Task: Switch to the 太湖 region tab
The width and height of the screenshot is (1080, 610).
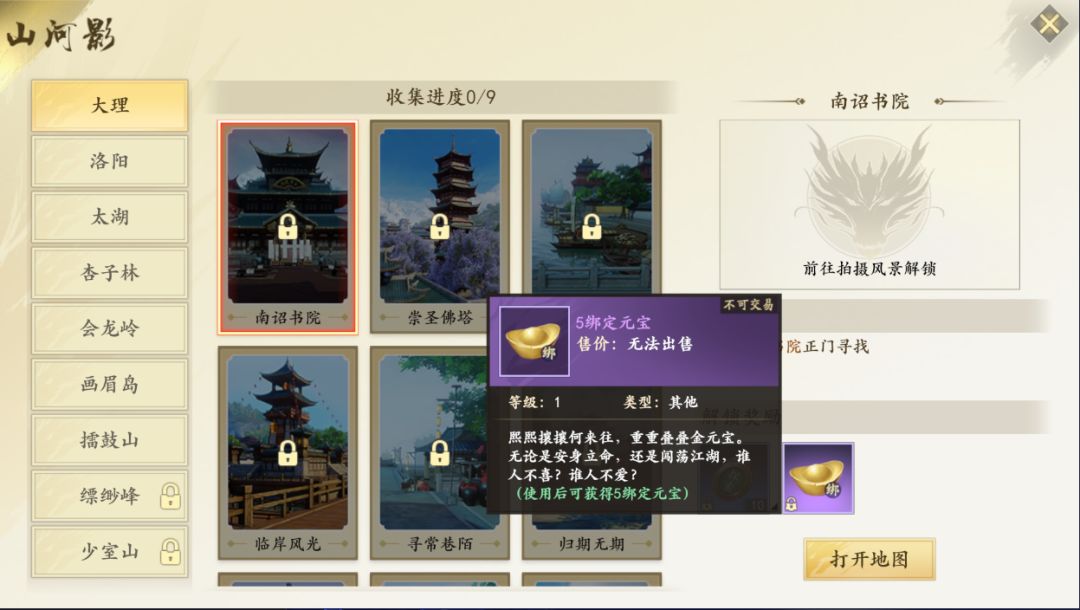Action: click(x=110, y=217)
